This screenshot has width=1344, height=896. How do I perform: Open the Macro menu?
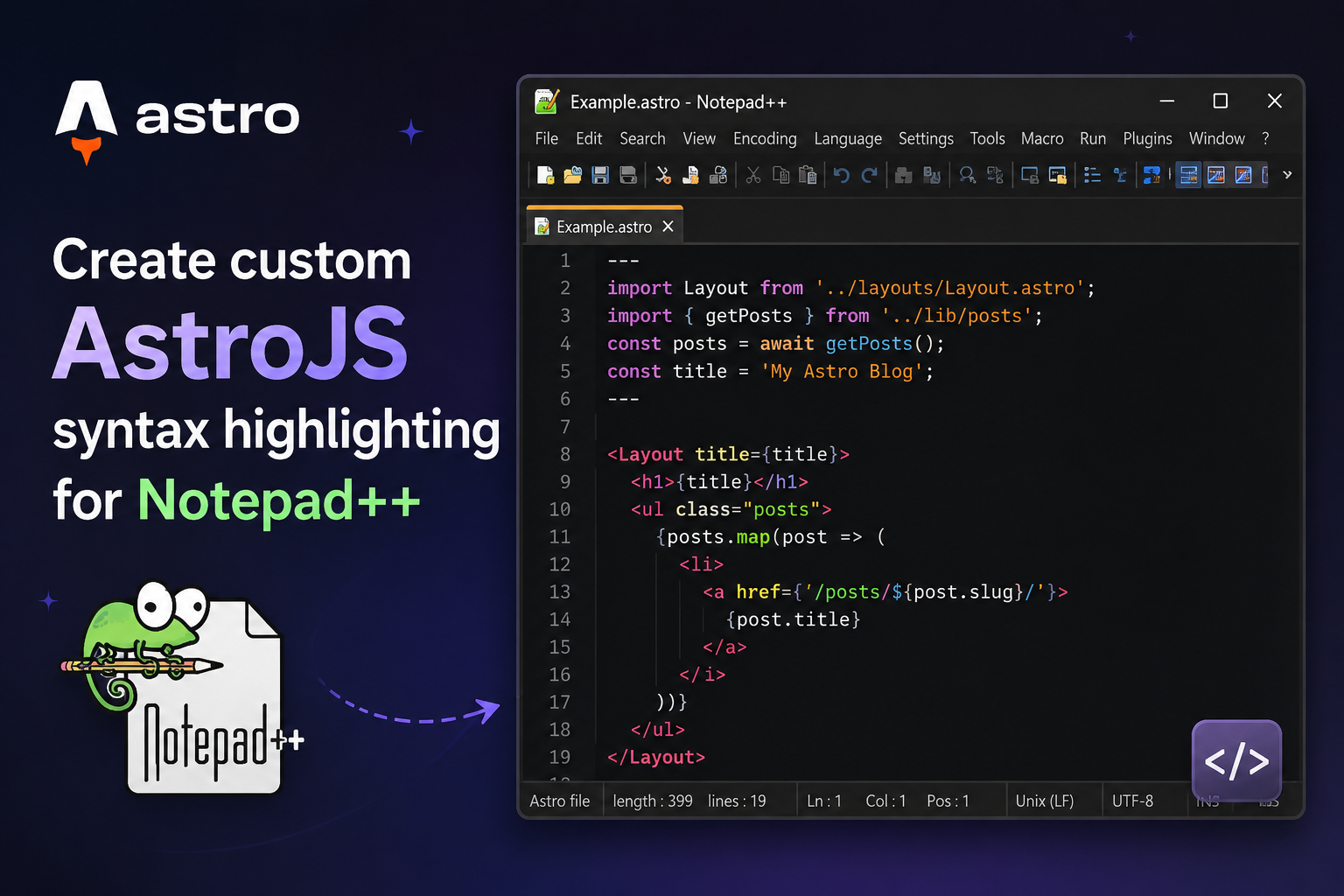click(1042, 138)
